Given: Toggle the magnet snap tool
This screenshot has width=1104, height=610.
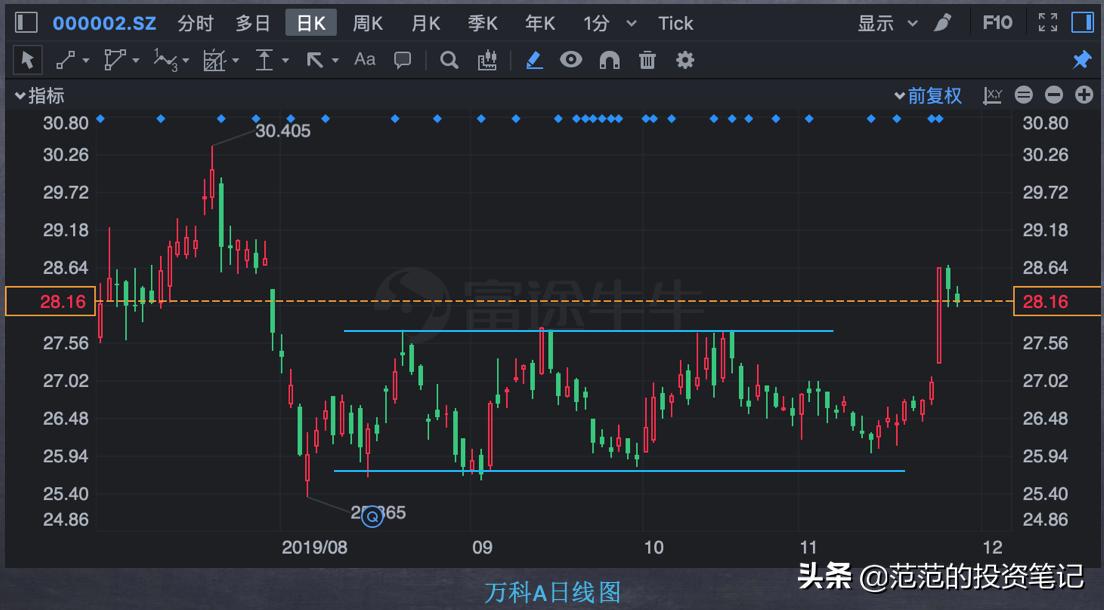Looking at the screenshot, I should [x=610, y=60].
